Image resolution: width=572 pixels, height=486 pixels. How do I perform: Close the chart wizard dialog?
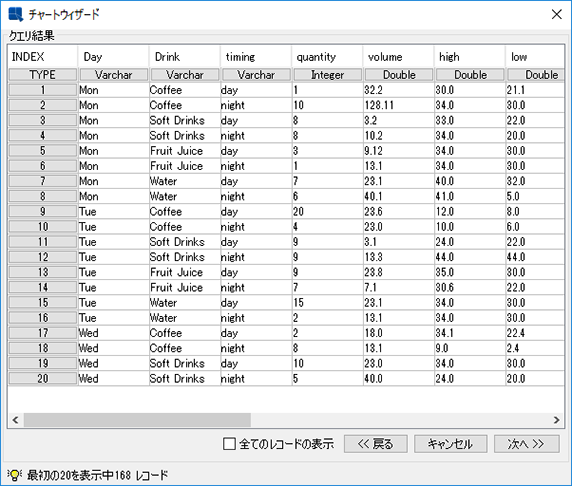557,14
